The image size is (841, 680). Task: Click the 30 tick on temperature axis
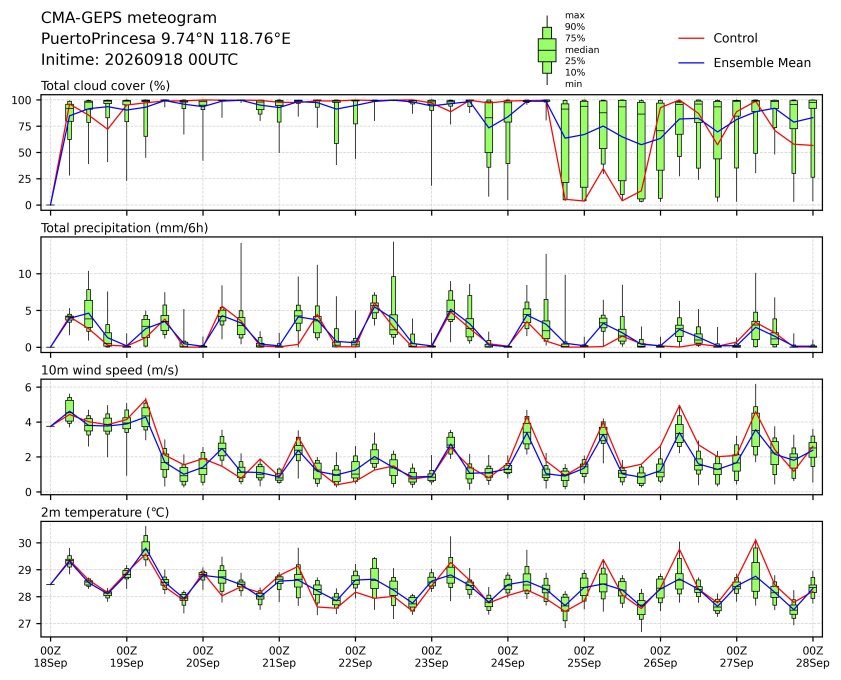pyautogui.click(x=26, y=543)
